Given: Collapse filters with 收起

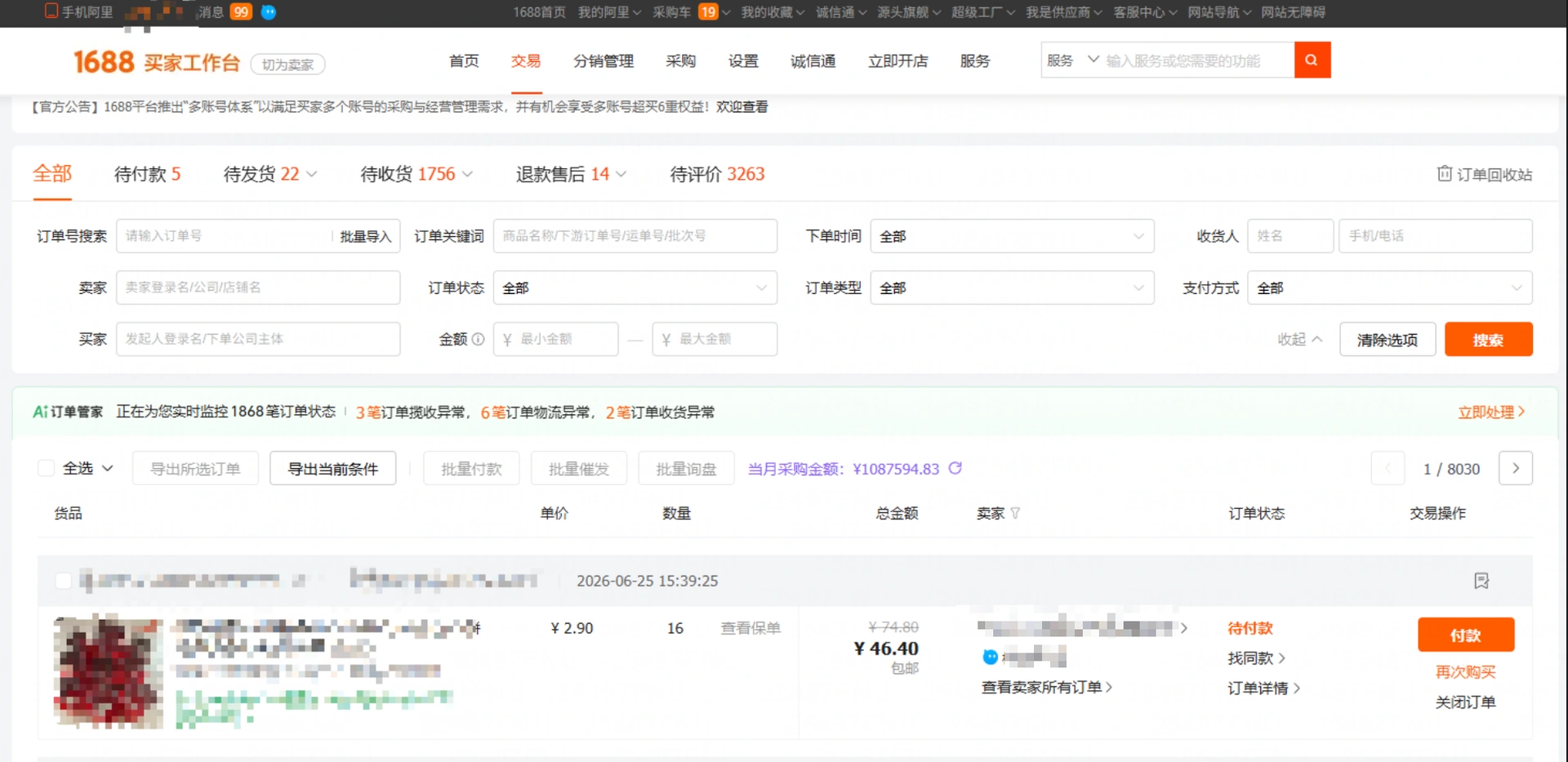Looking at the screenshot, I should (x=1299, y=339).
